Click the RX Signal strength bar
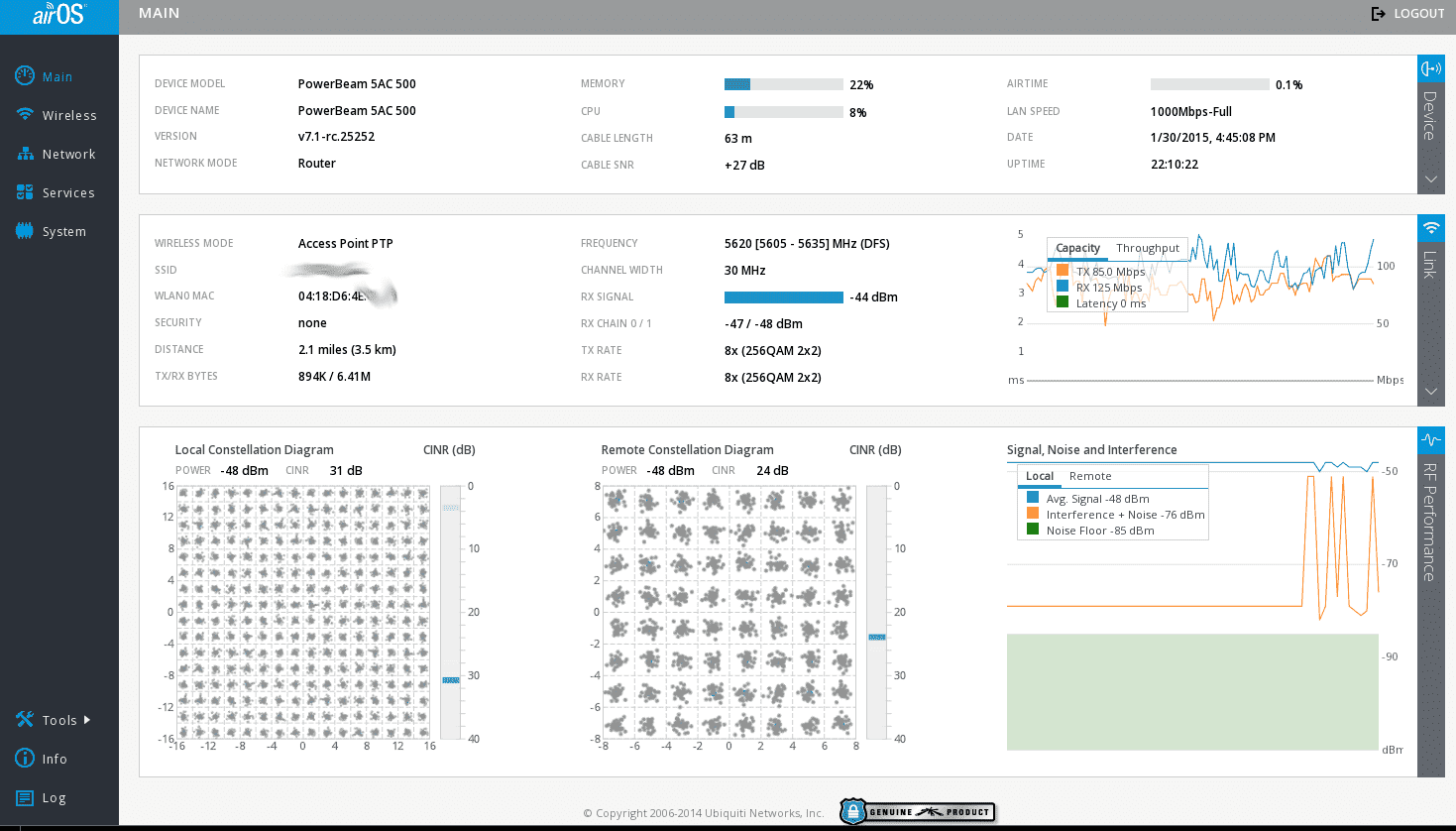Image resolution: width=1456 pixels, height=831 pixels. click(x=783, y=297)
